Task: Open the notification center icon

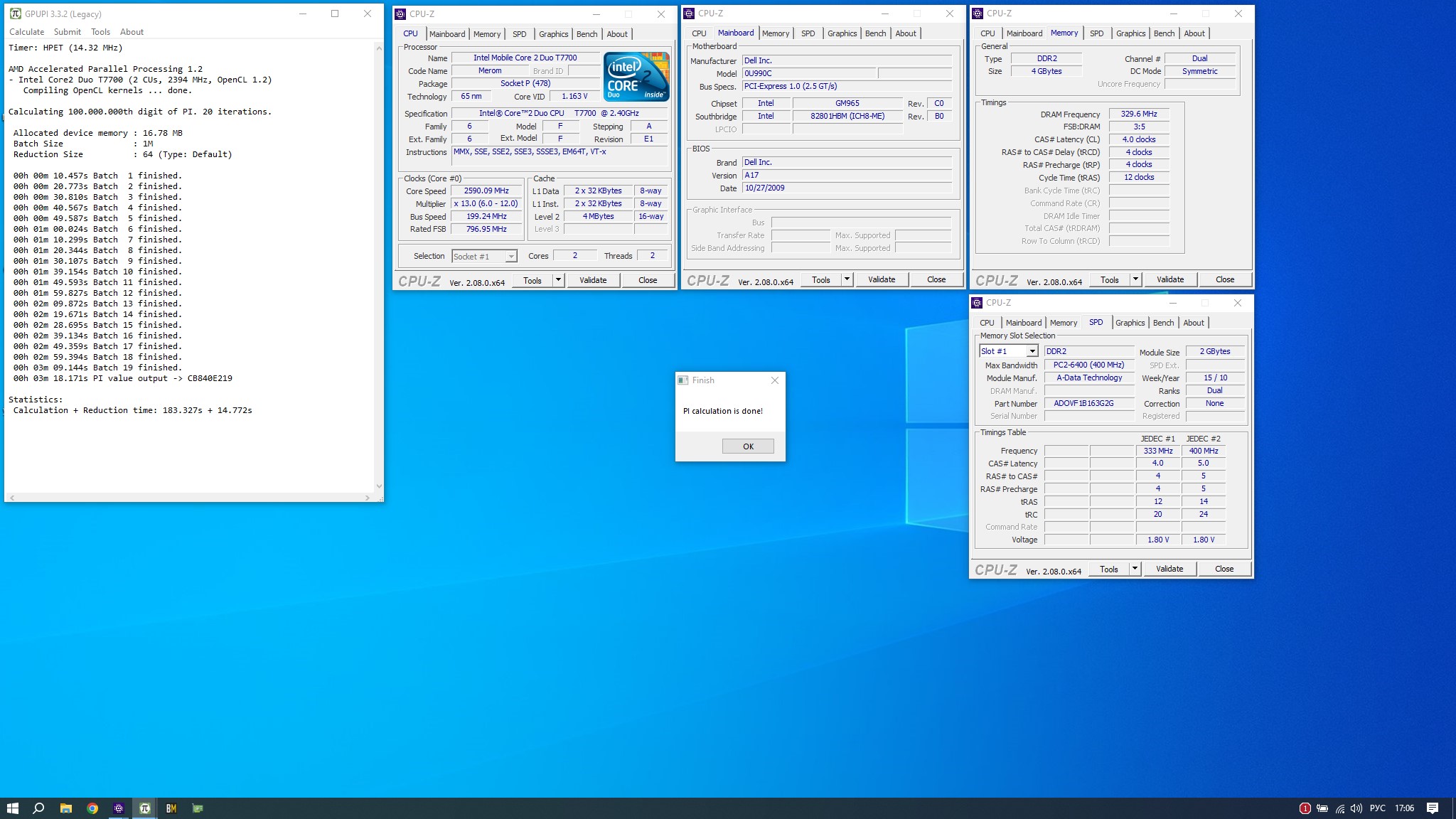Action: click(1433, 808)
